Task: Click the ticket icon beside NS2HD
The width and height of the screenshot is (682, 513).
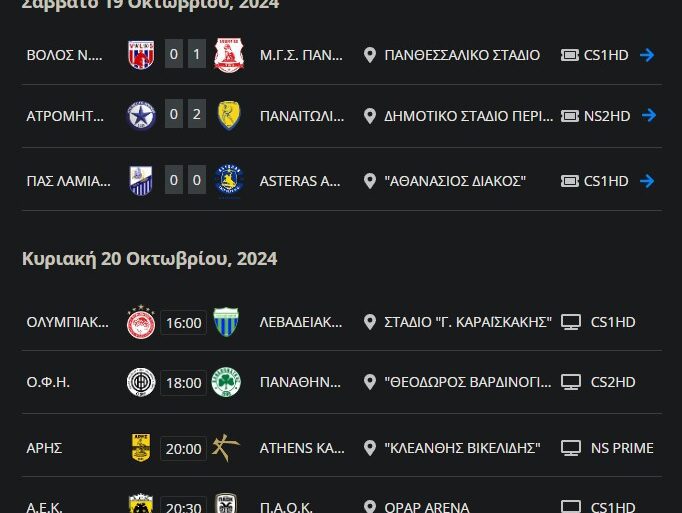Action: coord(571,116)
